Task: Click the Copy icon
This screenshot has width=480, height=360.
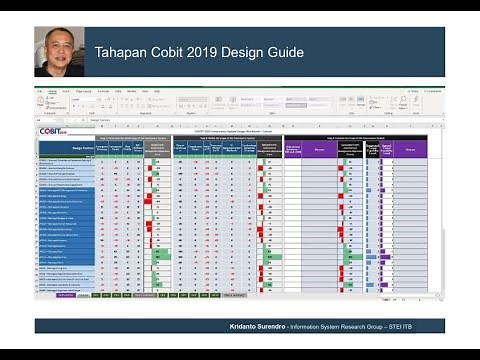Action: [47, 103]
